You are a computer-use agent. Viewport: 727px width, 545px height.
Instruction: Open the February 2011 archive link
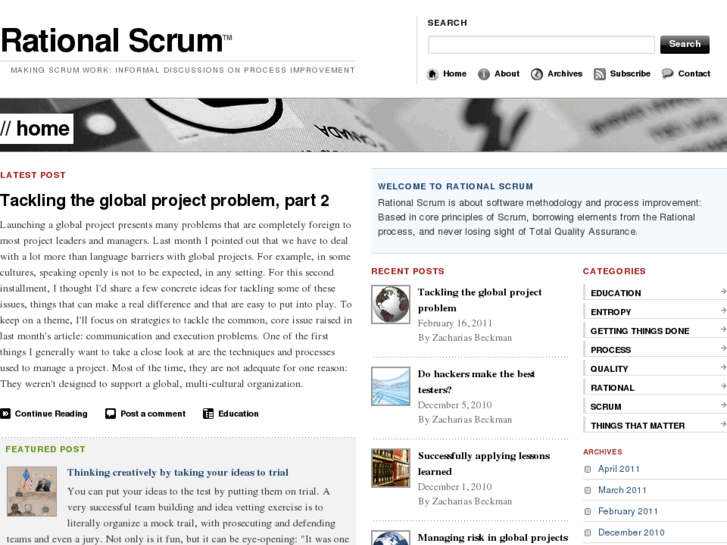tap(628, 512)
